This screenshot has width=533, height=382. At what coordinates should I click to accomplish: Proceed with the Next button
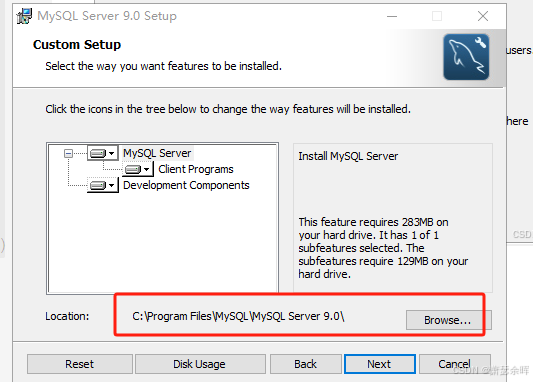click(380, 364)
